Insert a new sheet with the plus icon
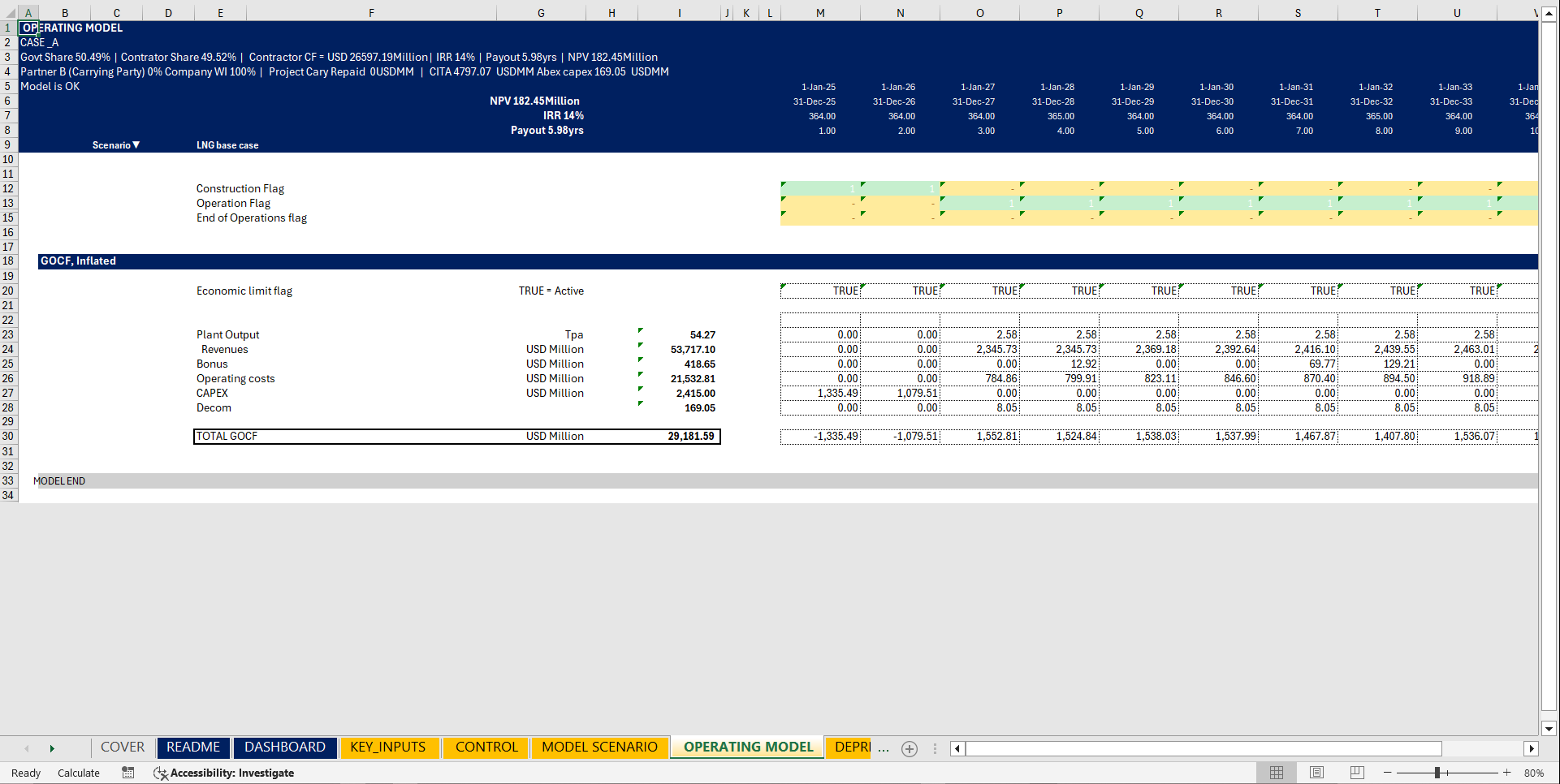This screenshot has height=784, width=1560. point(909,748)
